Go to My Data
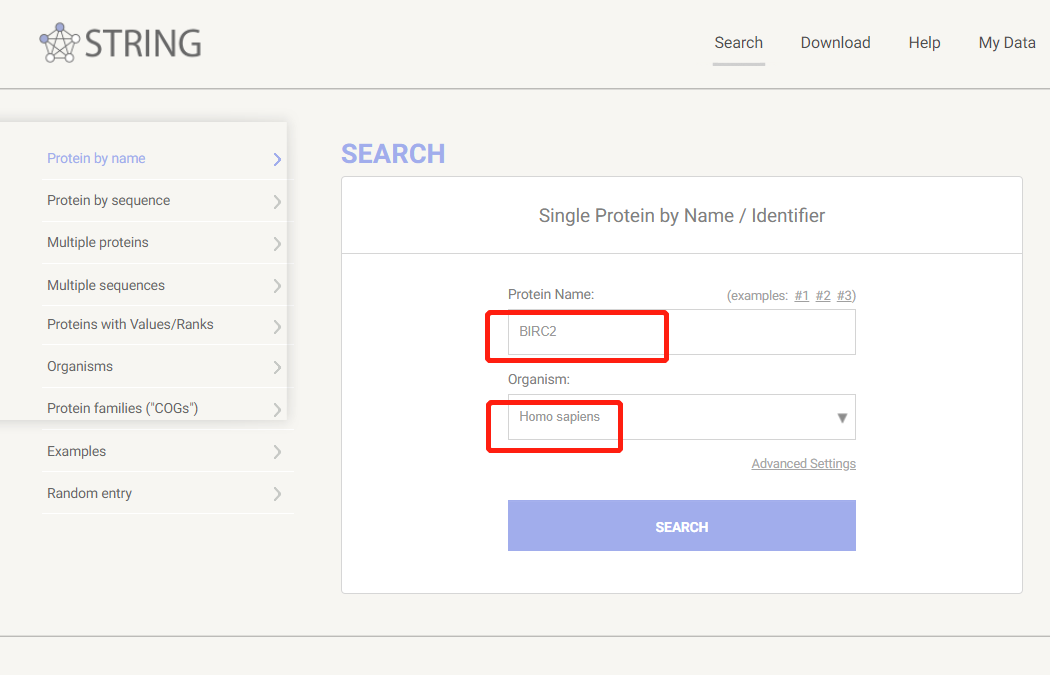1050x675 pixels. pos(1006,42)
